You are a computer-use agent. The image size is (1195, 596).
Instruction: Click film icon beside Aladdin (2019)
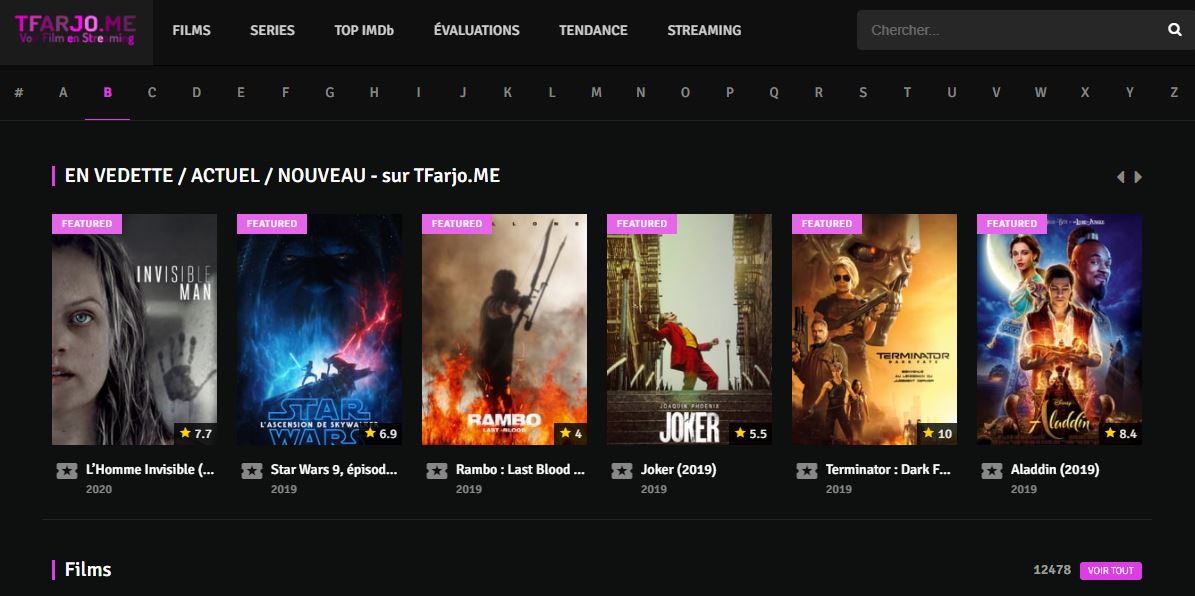(991, 470)
